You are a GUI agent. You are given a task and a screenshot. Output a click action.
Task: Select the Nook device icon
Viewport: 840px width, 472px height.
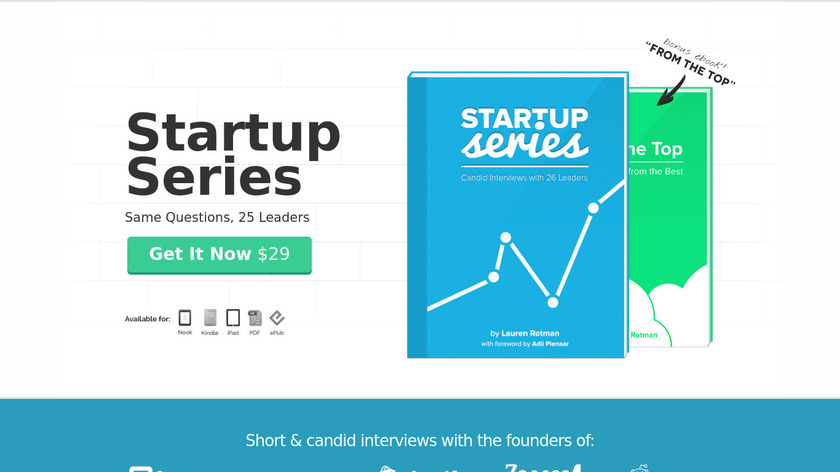pyautogui.click(x=185, y=318)
